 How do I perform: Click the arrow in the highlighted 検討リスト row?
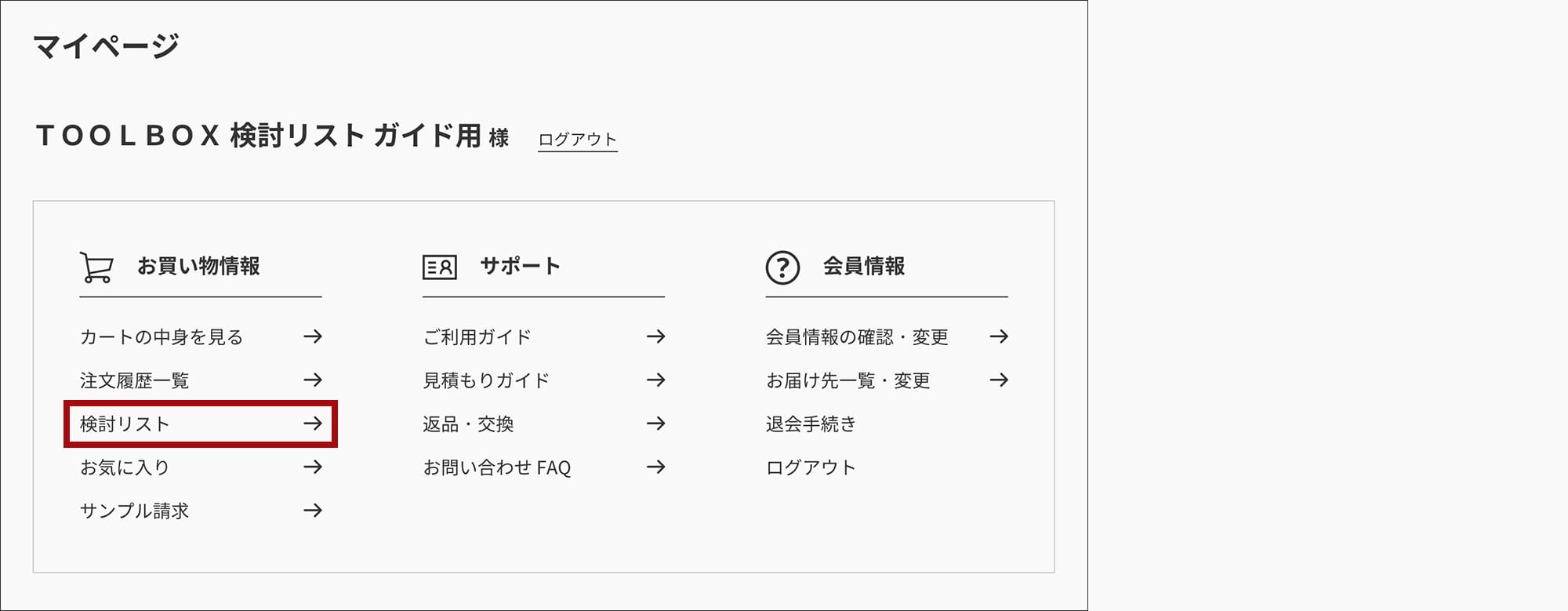[x=313, y=424]
